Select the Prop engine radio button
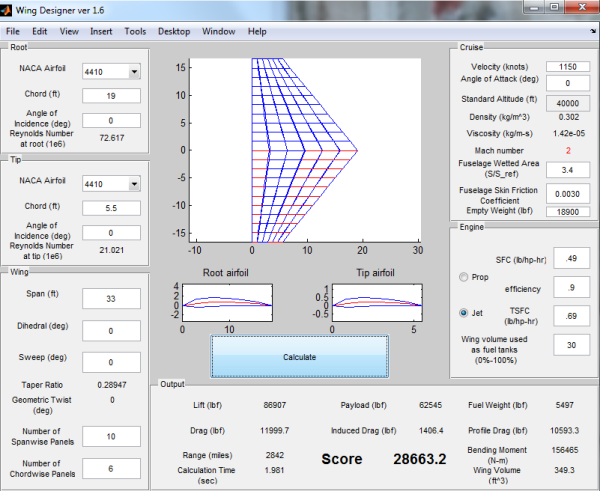The height and width of the screenshot is (491, 600). click(x=463, y=277)
